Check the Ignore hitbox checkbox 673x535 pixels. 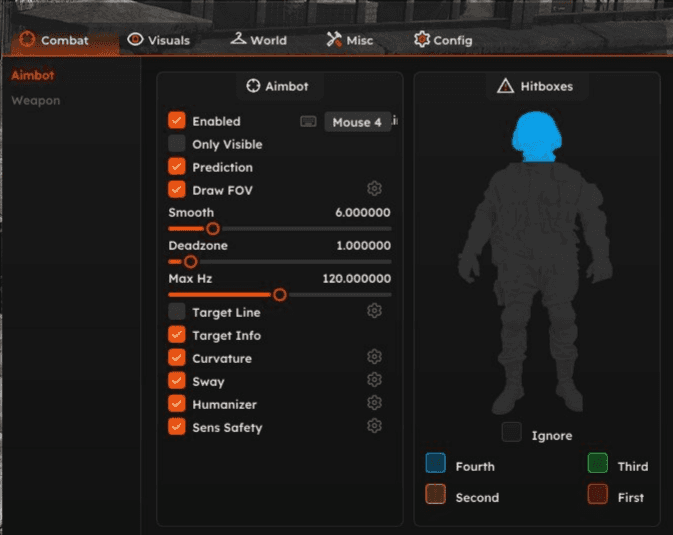[512, 432]
